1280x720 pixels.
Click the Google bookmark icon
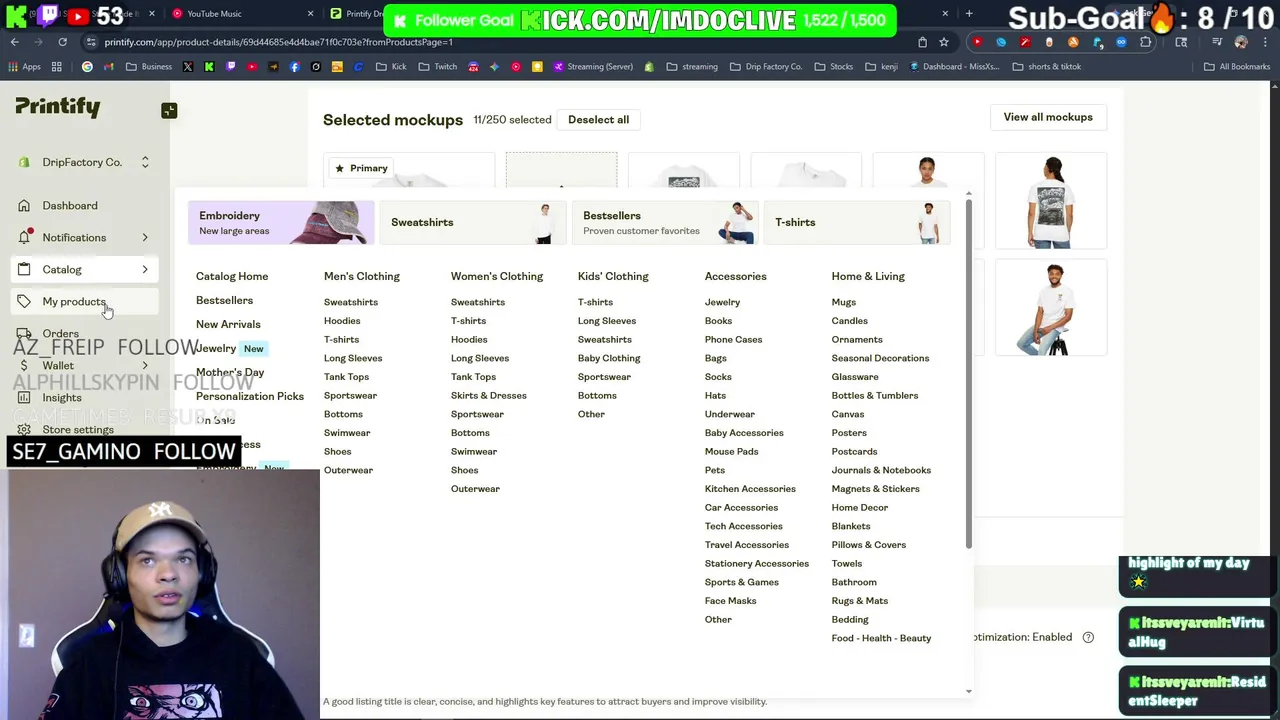coord(87,67)
